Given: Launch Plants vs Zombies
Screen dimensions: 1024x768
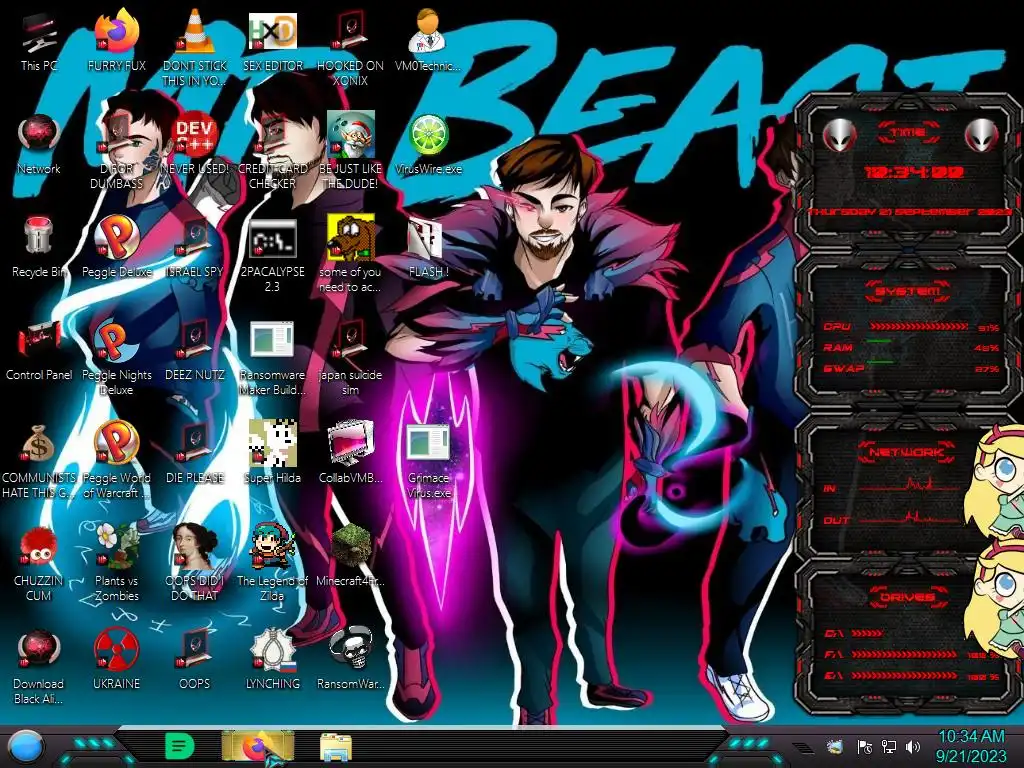Looking at the screenshot, I should click(x=116, y=563).
